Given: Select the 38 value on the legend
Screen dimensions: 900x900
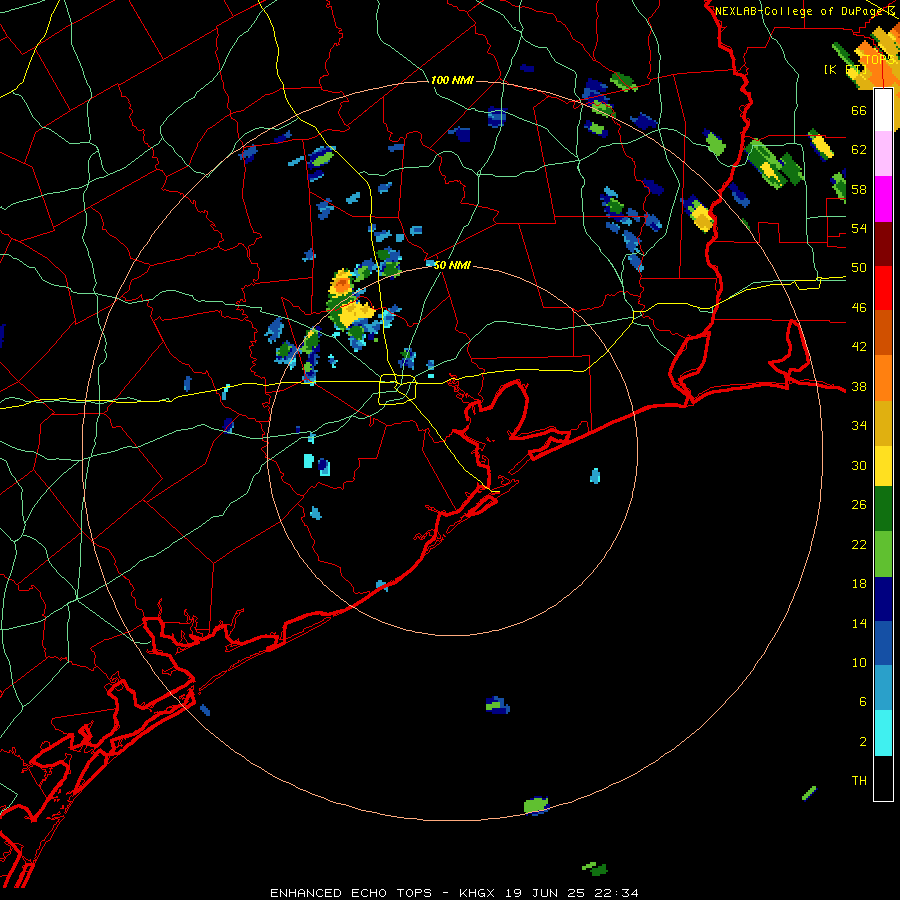Looking at the screenshot, I should point(859,386).
